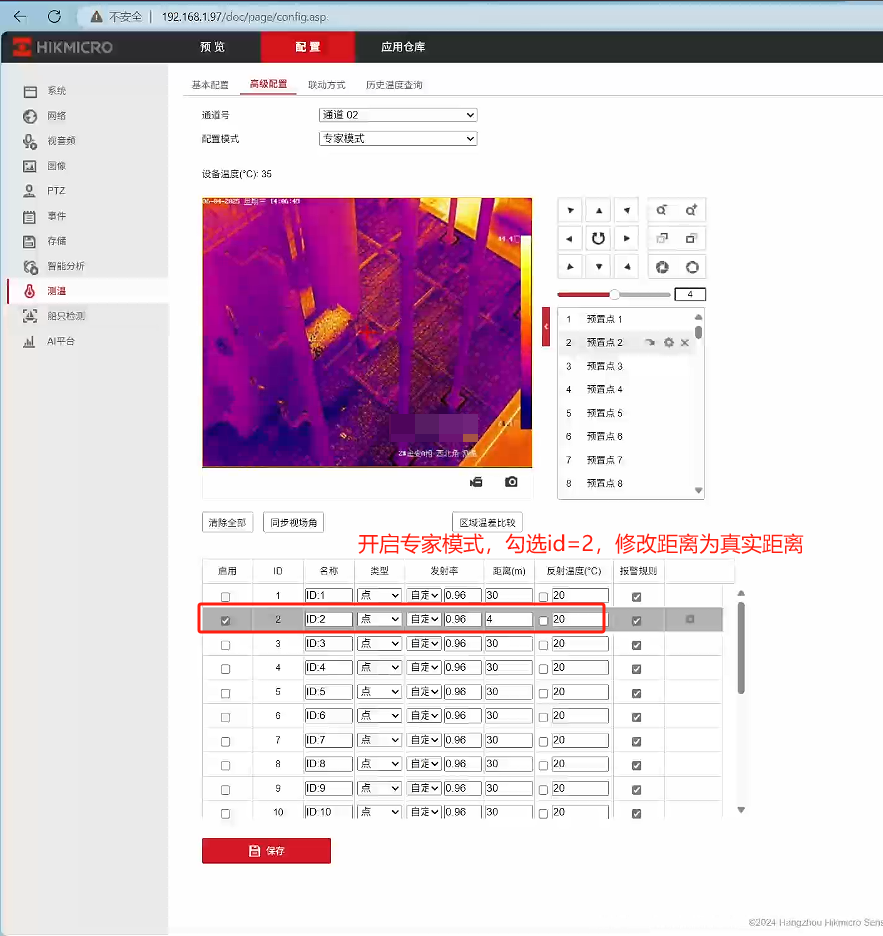The image size is (883, 936).
Task: Click the PTZ auto-scan center button
Action: [598, 238]
